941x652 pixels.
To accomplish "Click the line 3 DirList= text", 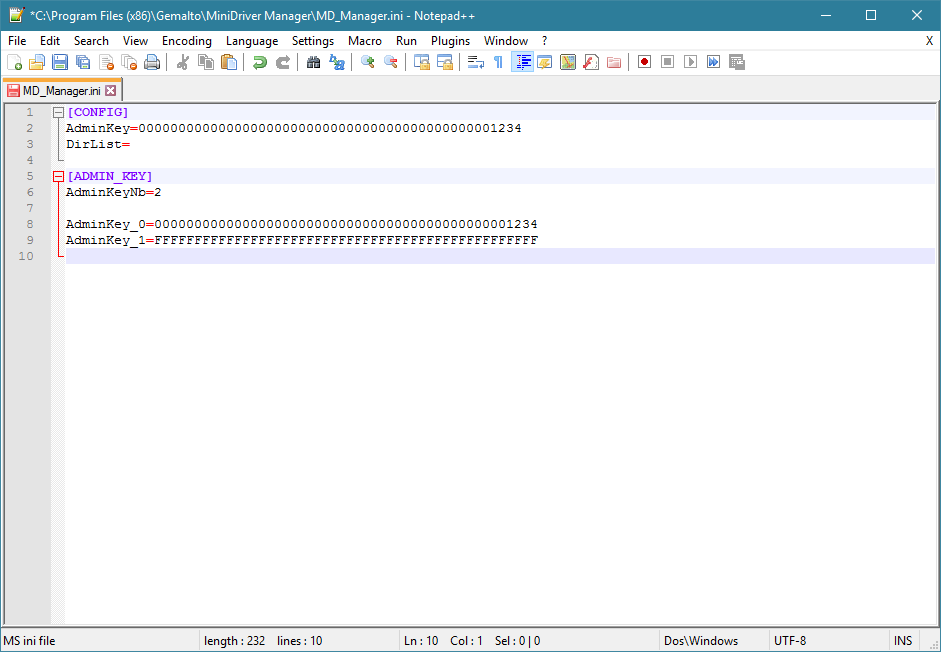I will click(98, 144).
